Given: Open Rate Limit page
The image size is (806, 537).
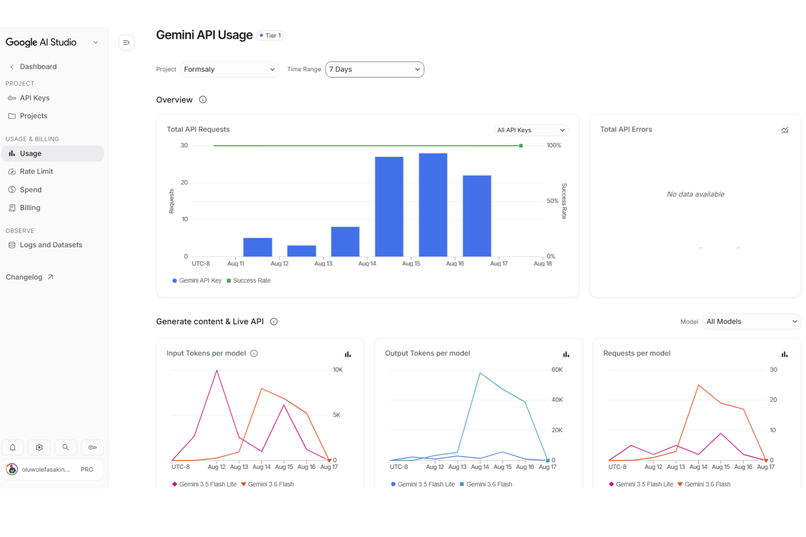Looking at the screenshot, I should [36, 171].
